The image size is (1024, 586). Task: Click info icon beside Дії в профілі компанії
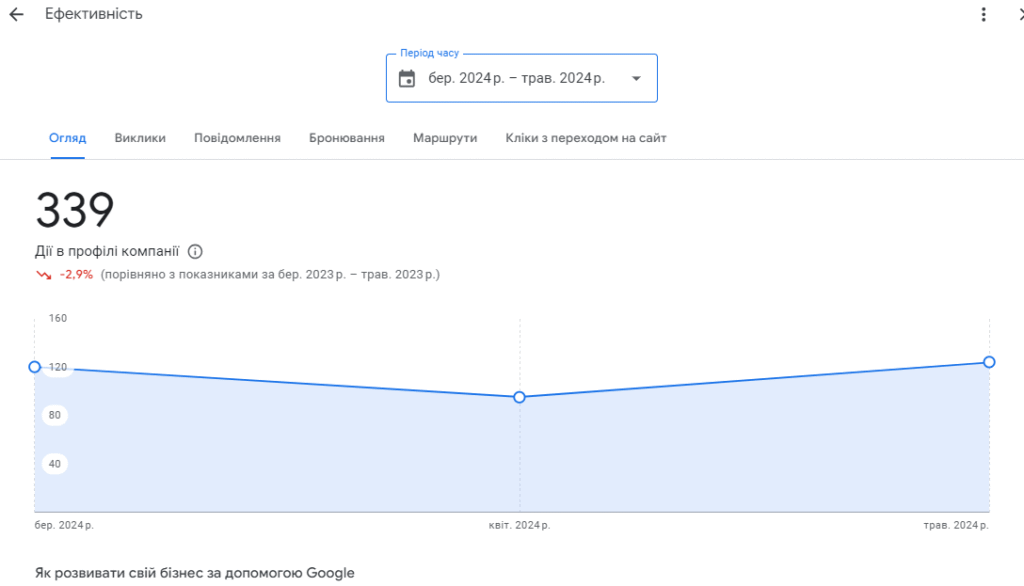[195, 252]
